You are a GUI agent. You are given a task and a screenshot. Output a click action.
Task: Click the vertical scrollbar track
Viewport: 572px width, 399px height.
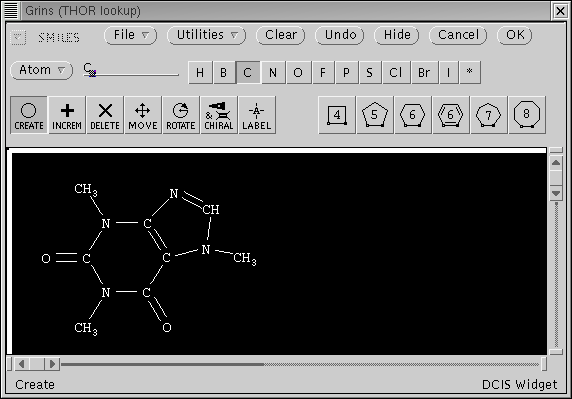pyautogui.click(x=556, y=275)
